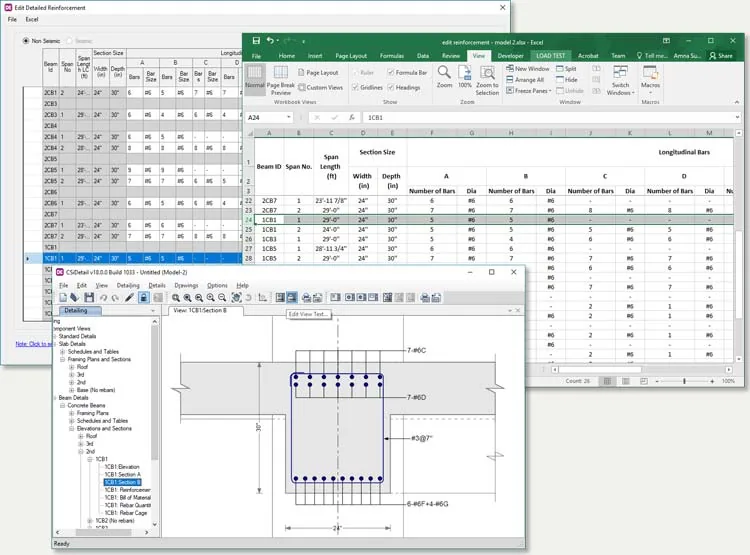This screenshot has height=555, width=750.
Task: Click the Note link in Edit Detailed Reinforcement window
Action: 33,344
